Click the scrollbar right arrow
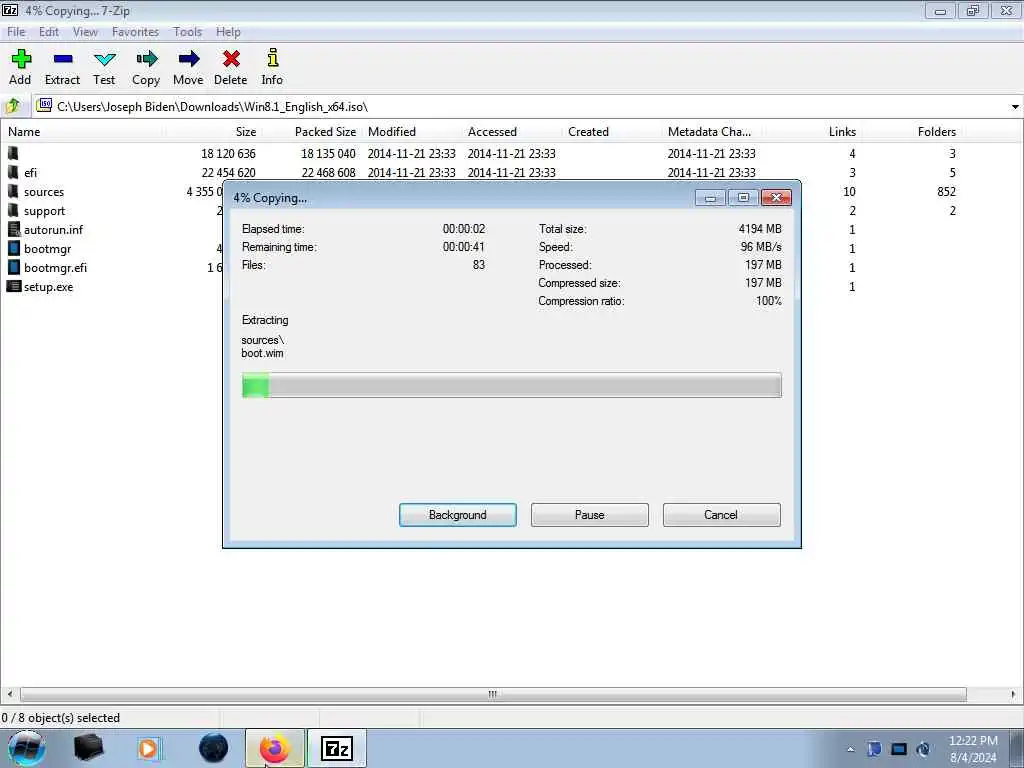1024x768 pixels. [x=1014, y=694]
